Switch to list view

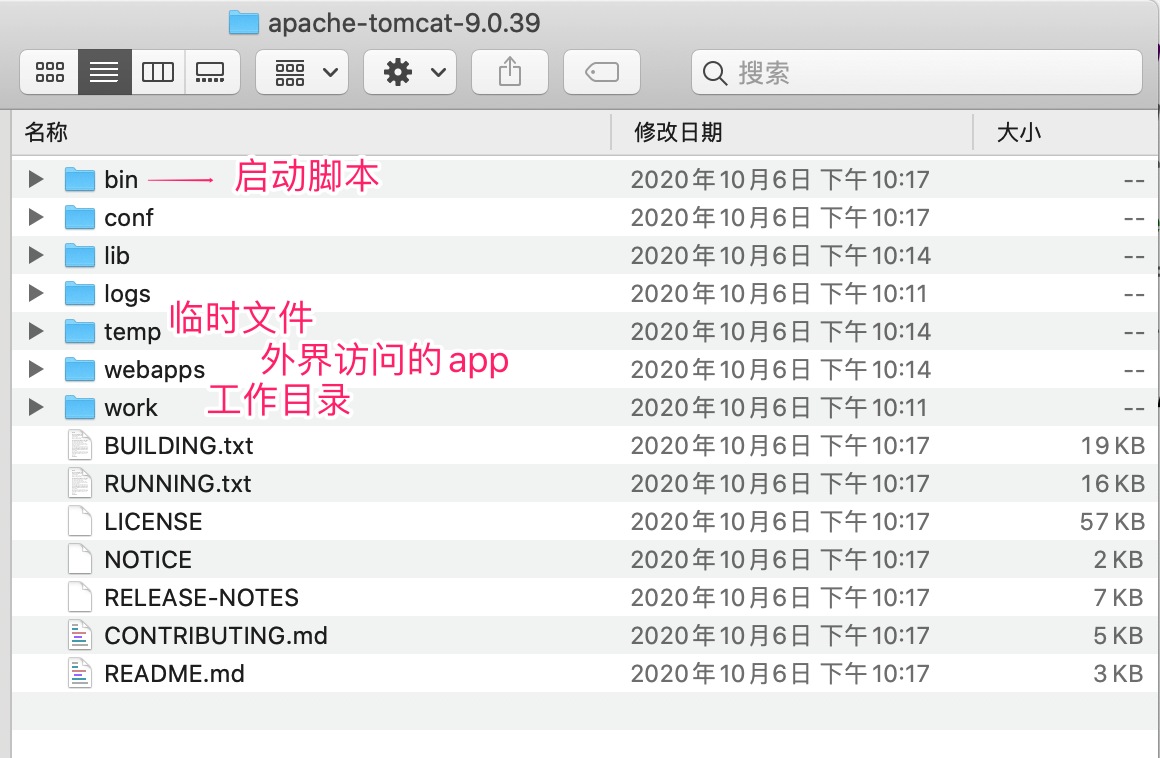tap(104, 72)
